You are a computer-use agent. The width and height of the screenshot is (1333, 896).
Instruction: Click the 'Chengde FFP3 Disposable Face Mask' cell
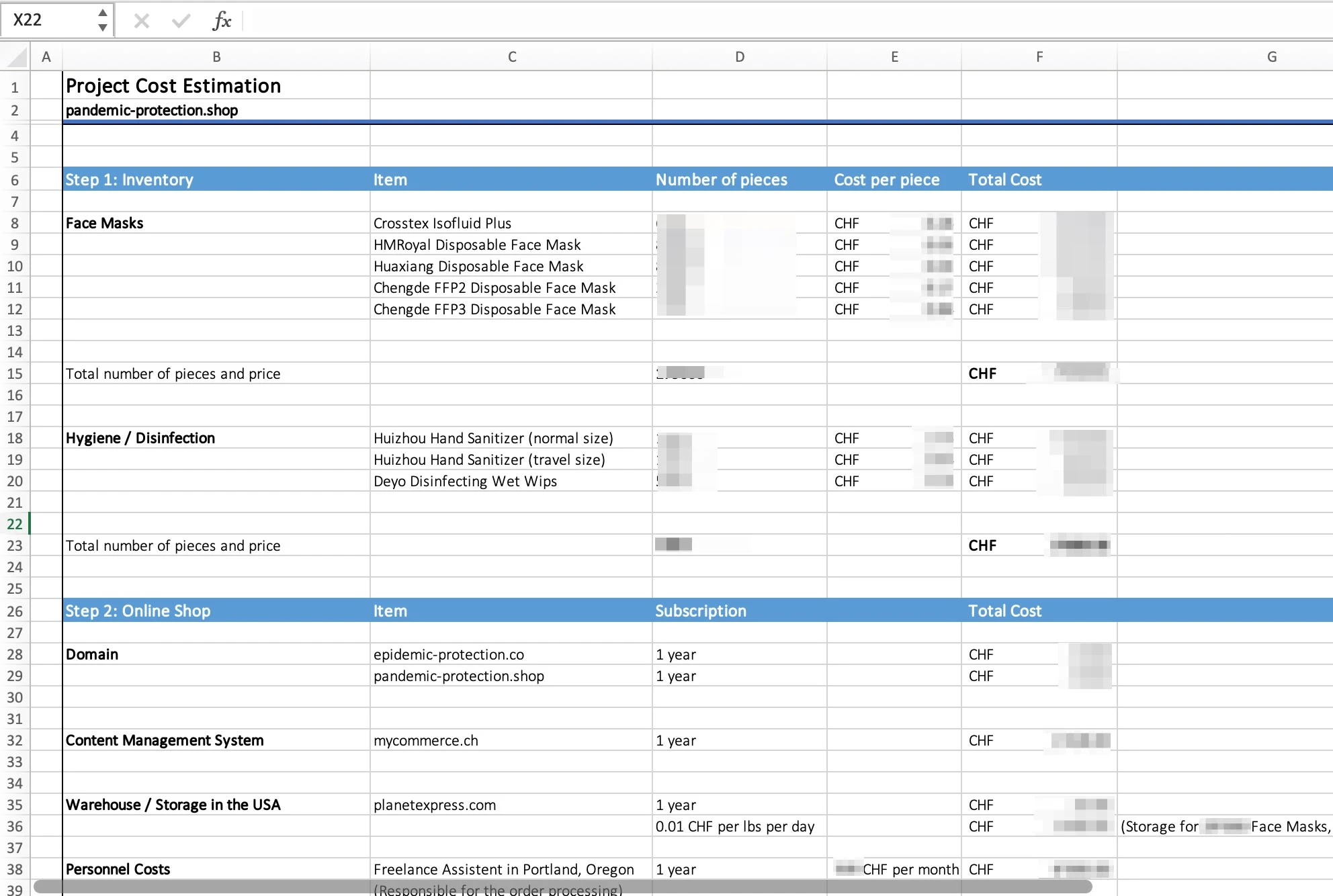(x=512, y=309)
